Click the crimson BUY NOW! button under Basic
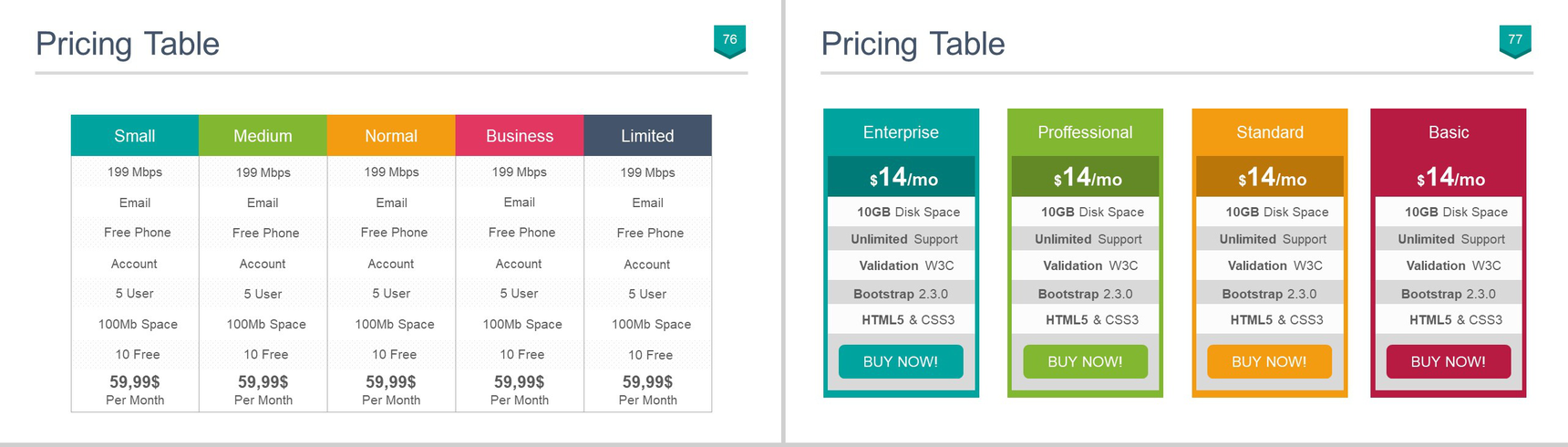Viewport: 1568px width, 447px height. (1448, 361)
